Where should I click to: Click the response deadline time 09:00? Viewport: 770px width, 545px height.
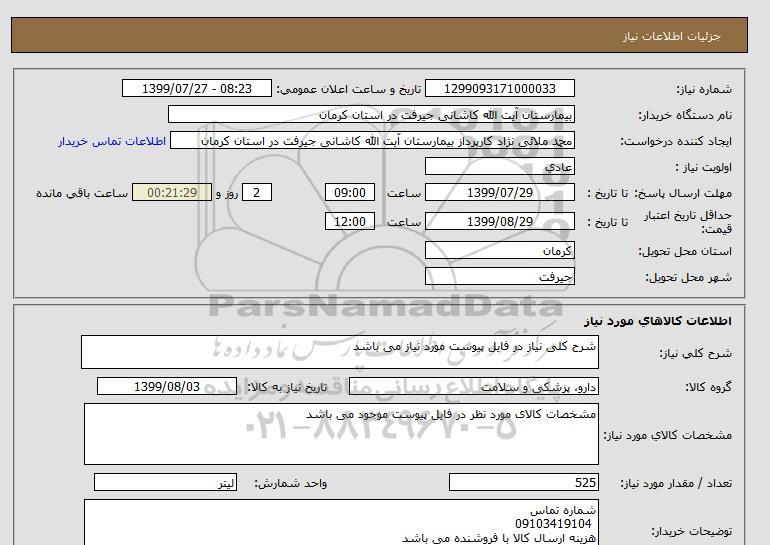(x=350, y=192)
